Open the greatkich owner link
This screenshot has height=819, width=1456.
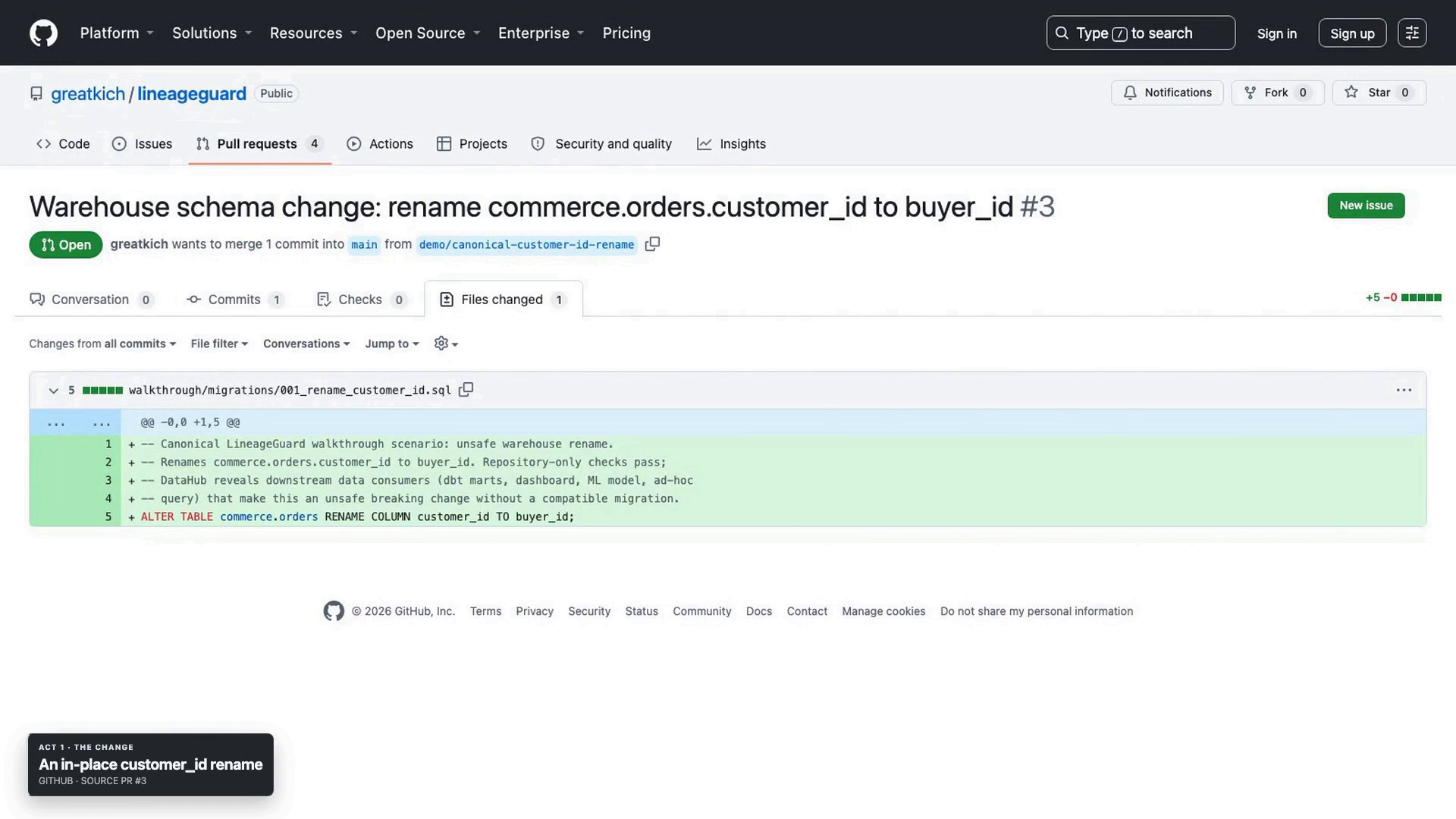88,93
